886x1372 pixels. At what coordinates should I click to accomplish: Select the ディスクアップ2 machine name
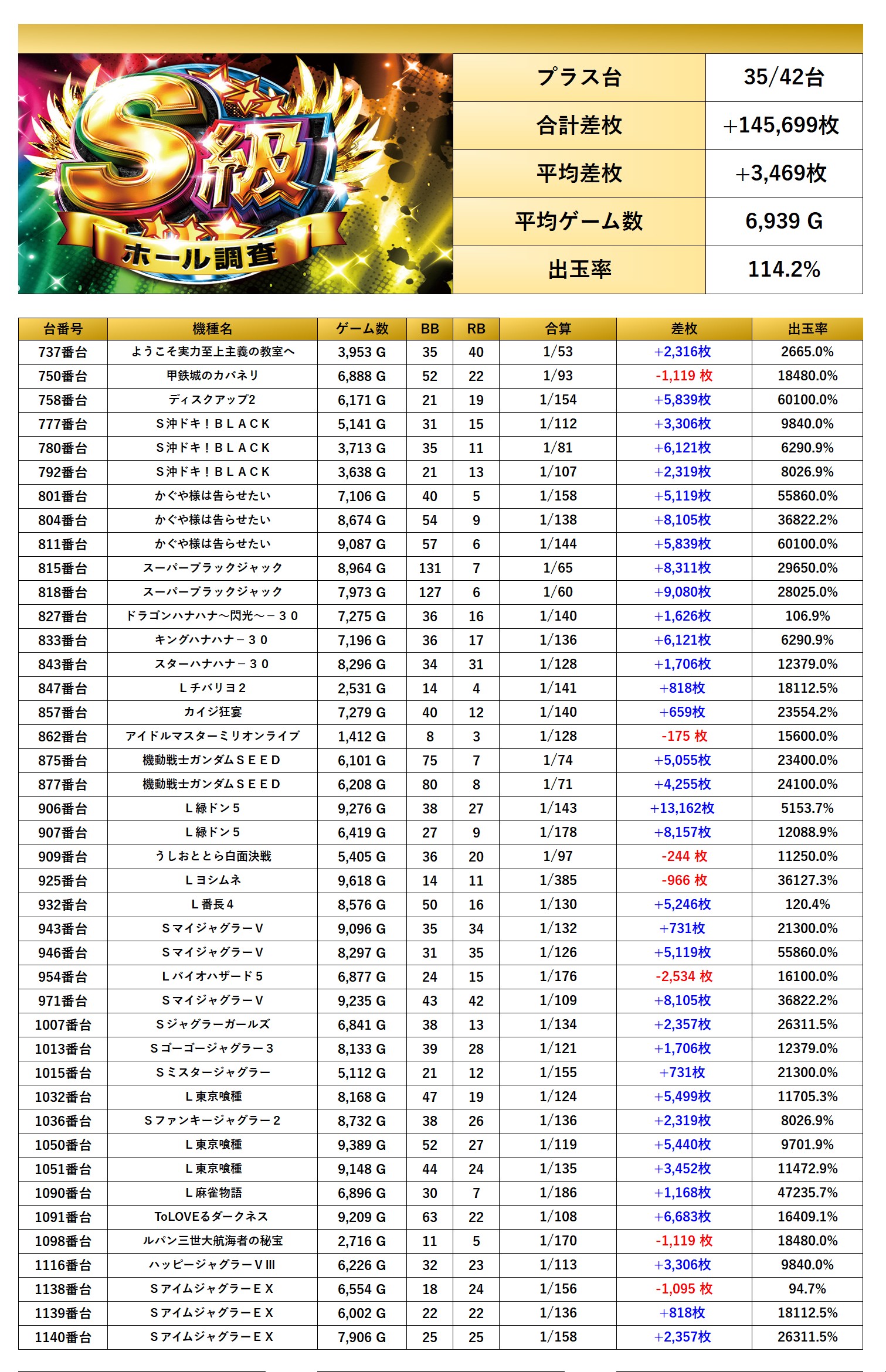point(212,400)
